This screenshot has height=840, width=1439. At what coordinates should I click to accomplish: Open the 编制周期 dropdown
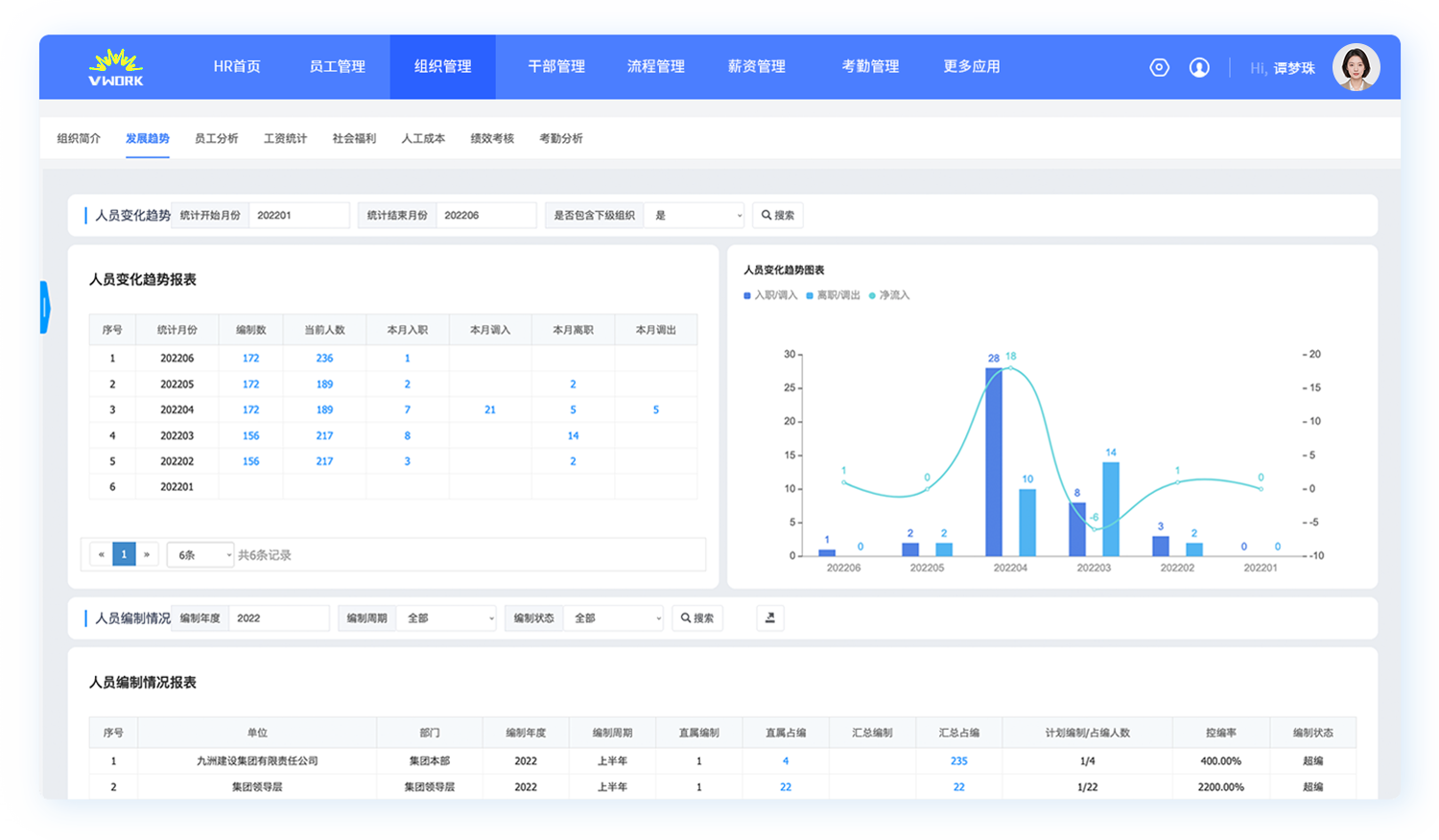[448, 618]
